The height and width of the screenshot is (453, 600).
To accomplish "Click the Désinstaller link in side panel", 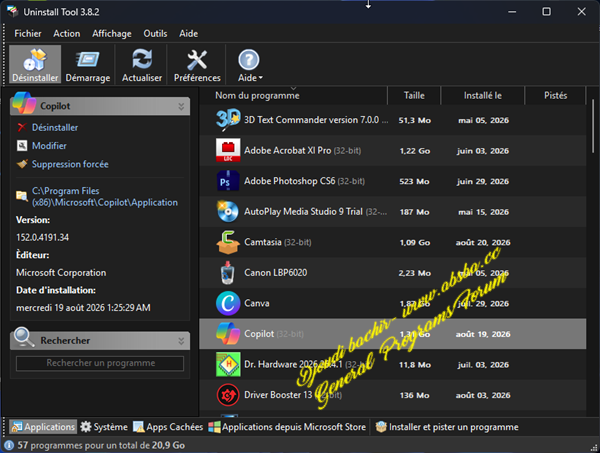I will [55, 127].
